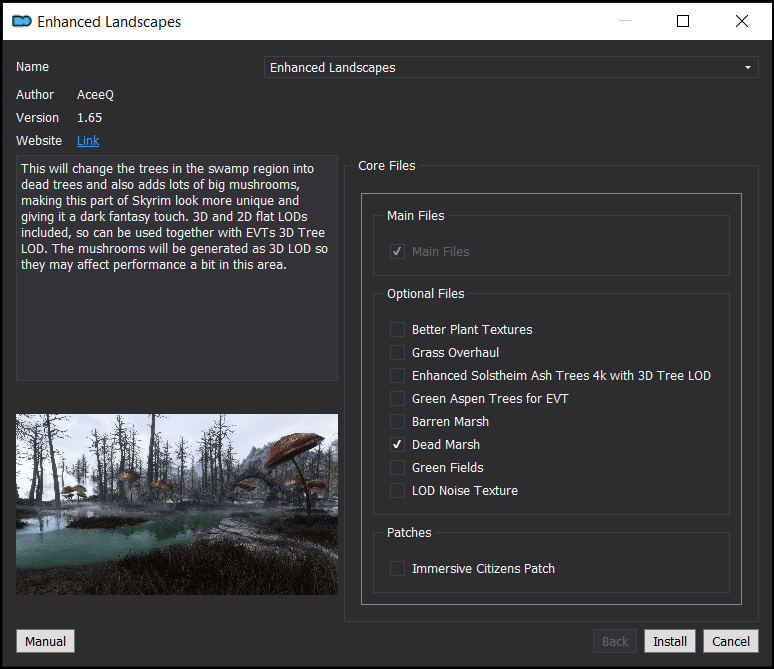Toggle the Main Files checkbox
The height and width of the screenshot is (669, 774).
point(397,252)
